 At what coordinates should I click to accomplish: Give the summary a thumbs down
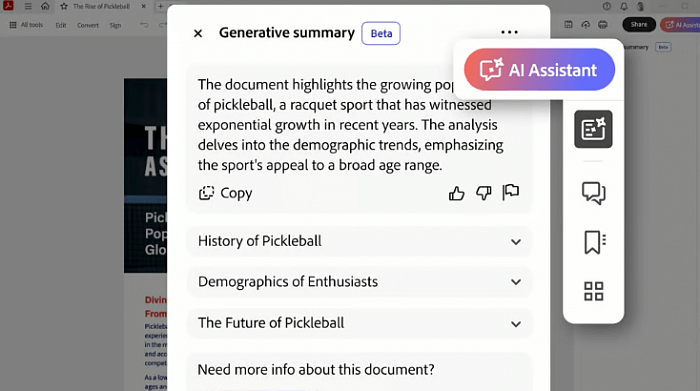[x=483, y=193]
